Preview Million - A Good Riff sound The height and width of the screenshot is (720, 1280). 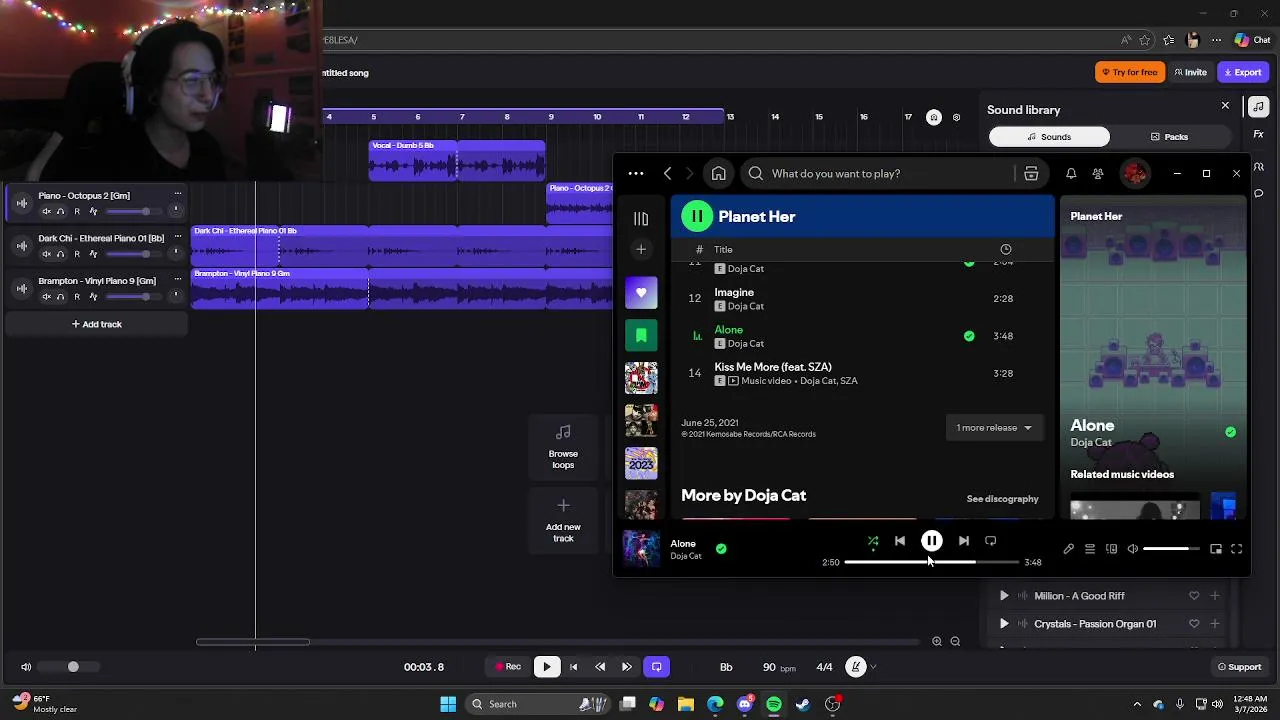[x=1004, y=596]
